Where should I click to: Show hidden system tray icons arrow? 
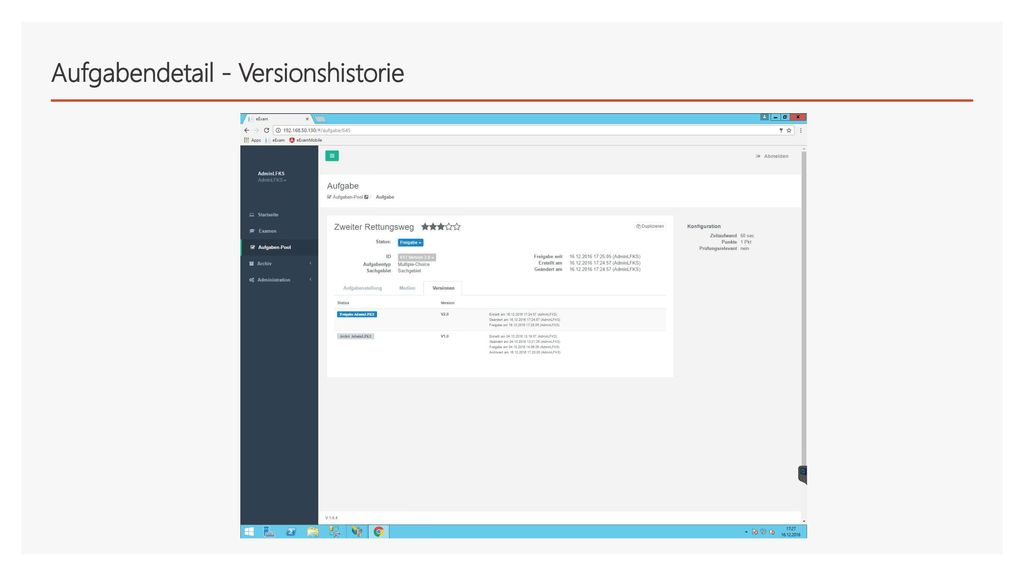(746, 532)
